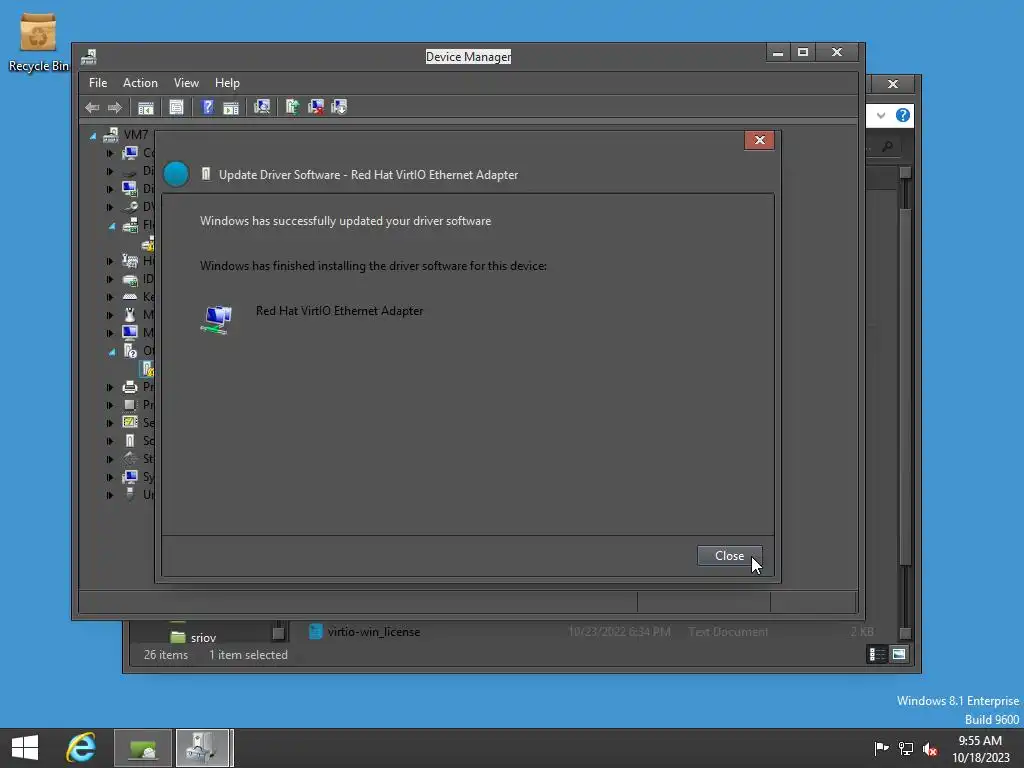
Task: Click Close in the Update Driver Software dialog
Action: 729,556
